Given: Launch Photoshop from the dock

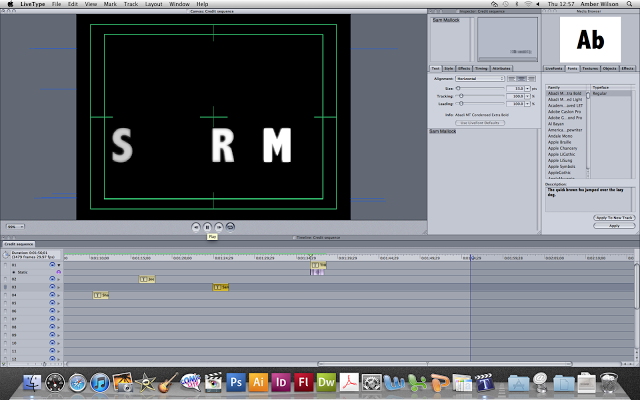Looking at the screenshot, I should point(236,382).
